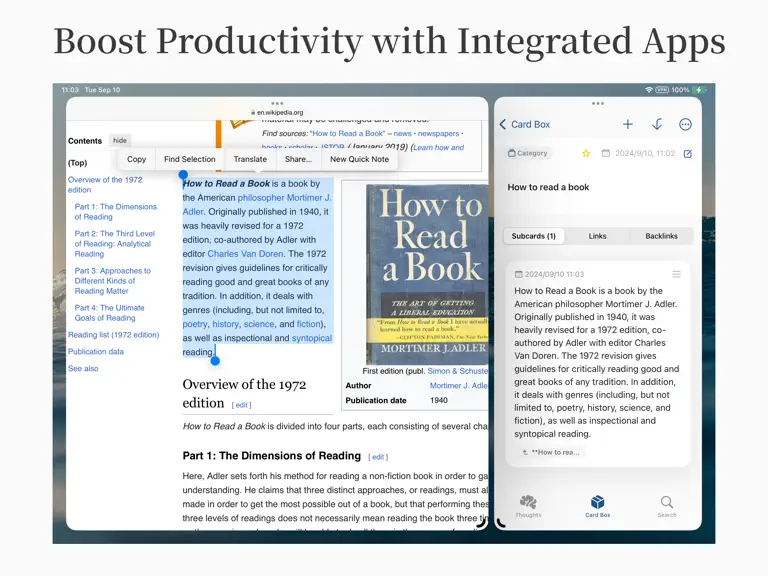Open the Thoughts tab icon

click(x=528, y=506)
